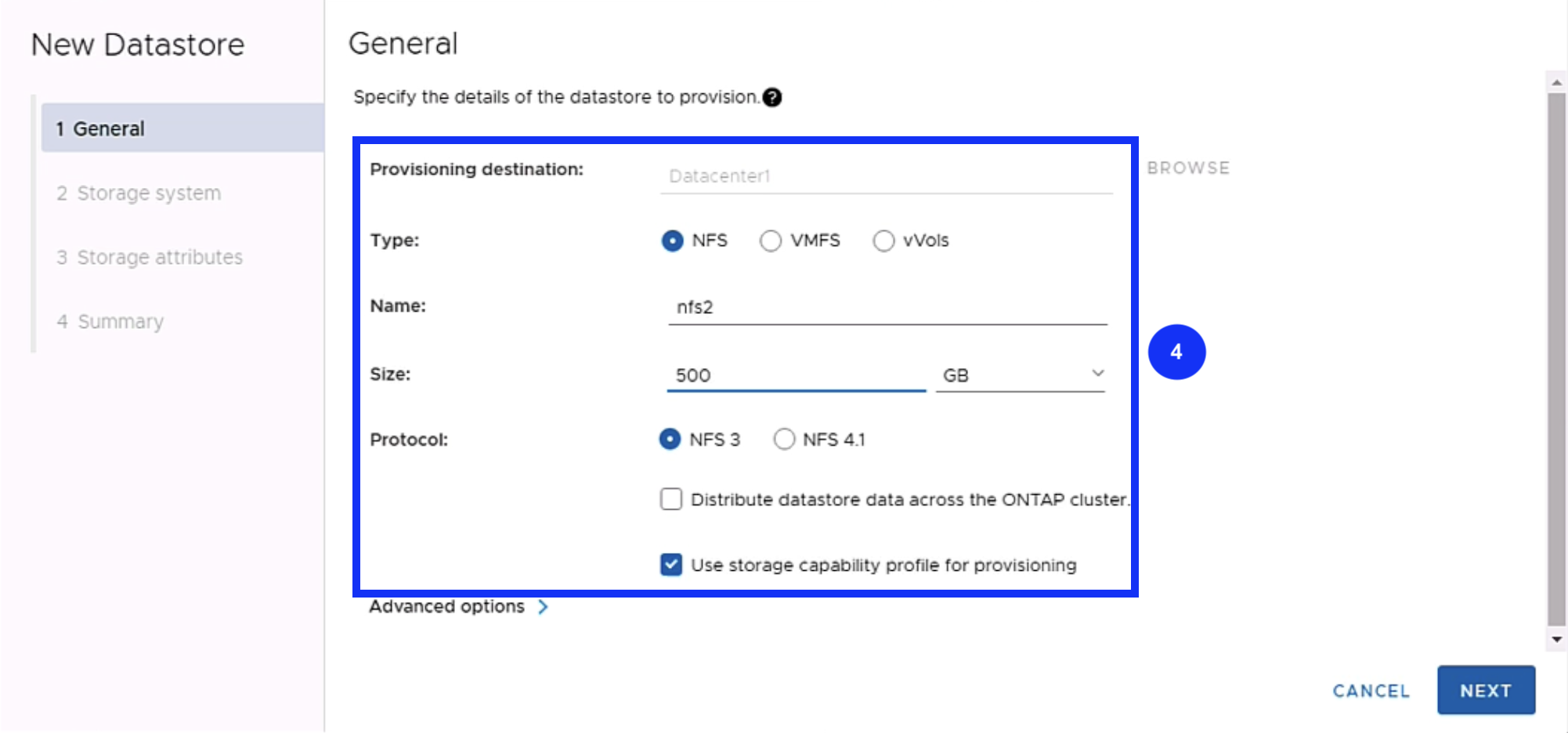The height and width of the screenshot is (733, 1568).
Task: Click the blue step 4 callout badge
Action: (1176, 352)
